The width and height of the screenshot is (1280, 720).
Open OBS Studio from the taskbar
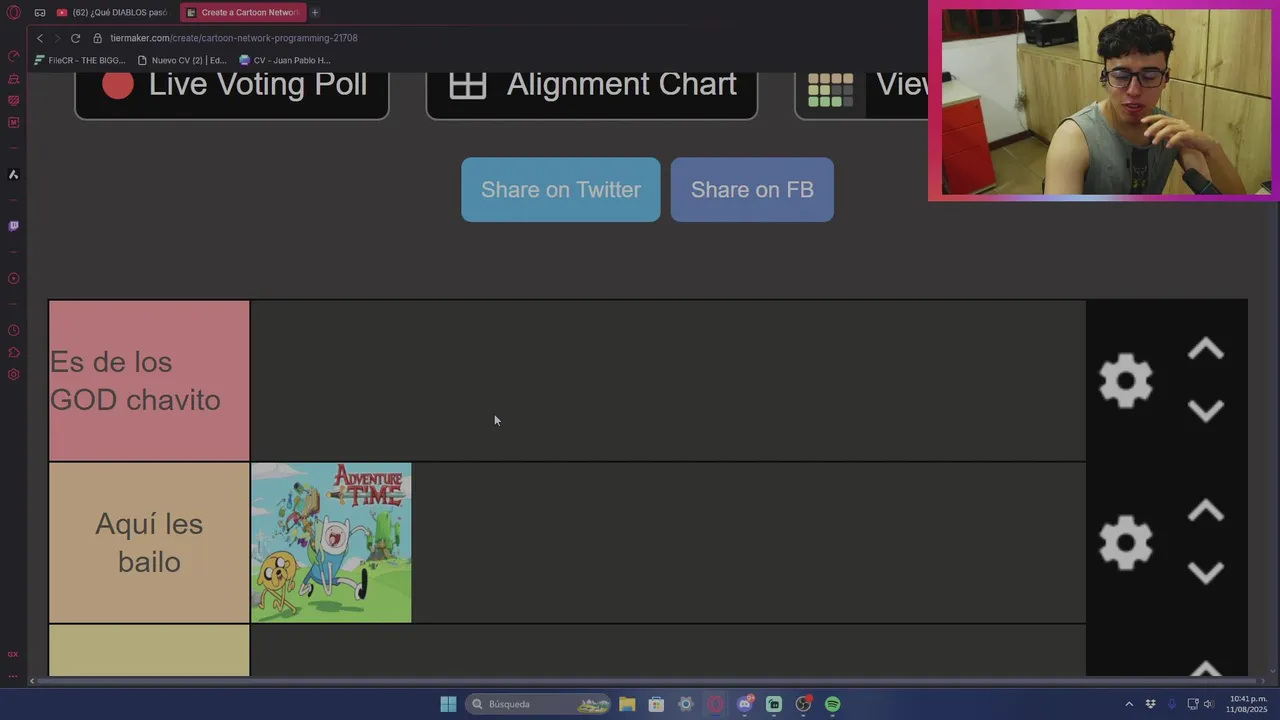[x=803, y=704]
